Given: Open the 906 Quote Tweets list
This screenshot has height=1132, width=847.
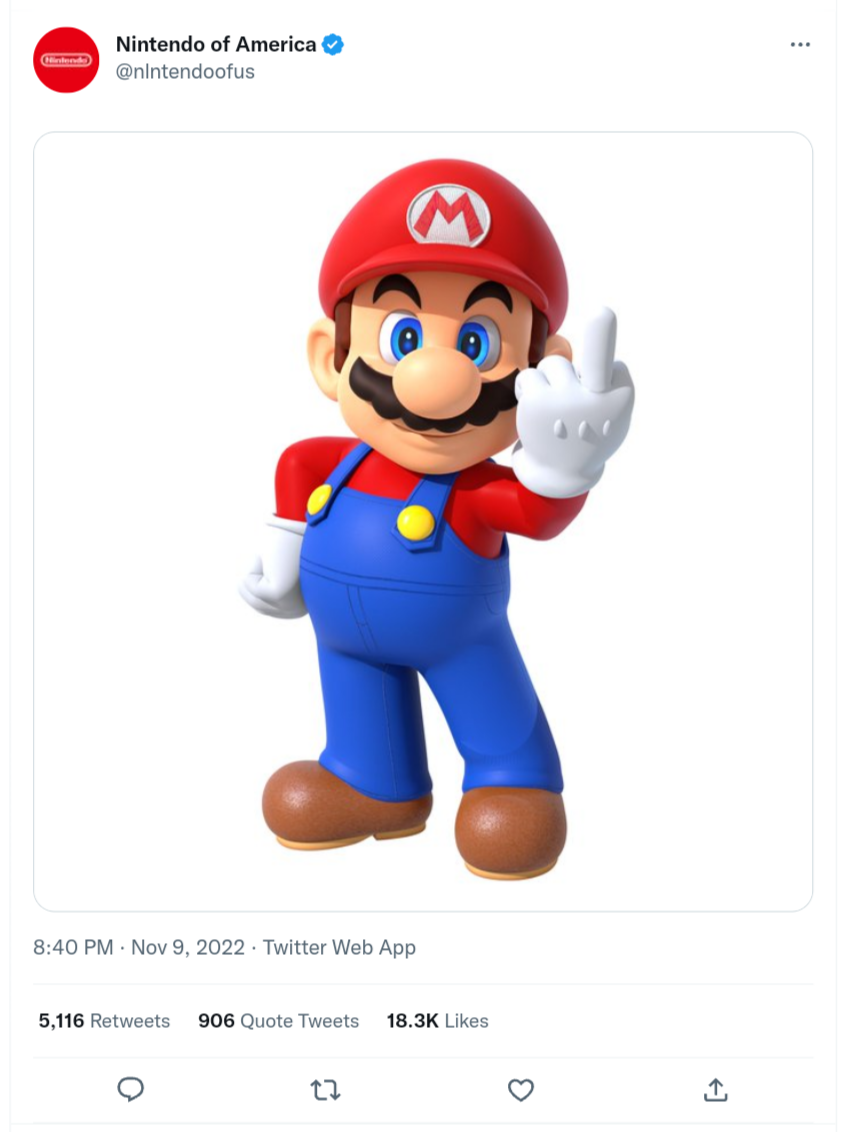Looking at the screenshot, I should pos(278,1021).
